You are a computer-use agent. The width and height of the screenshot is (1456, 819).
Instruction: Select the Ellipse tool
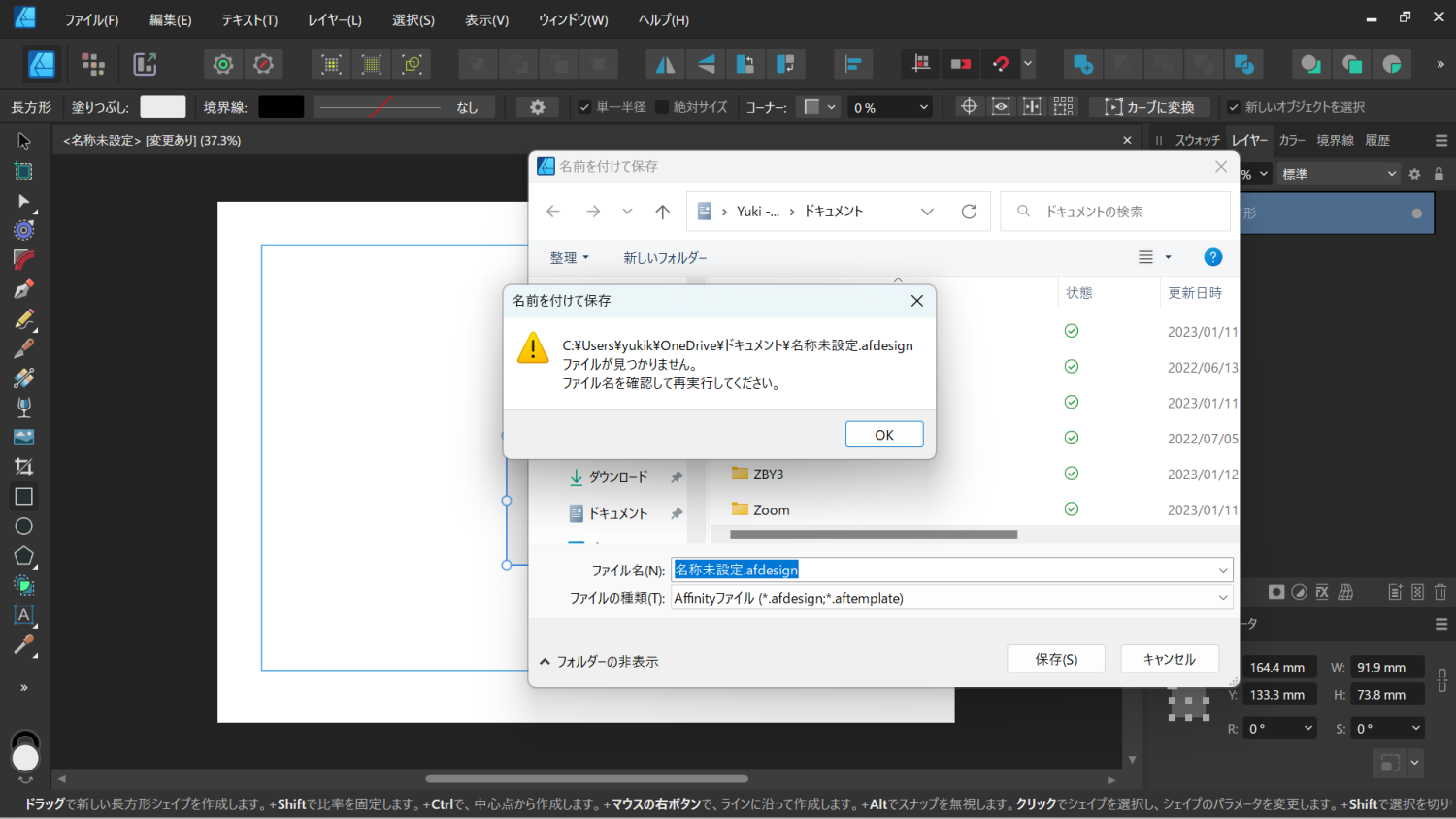[x=24, y=526]
